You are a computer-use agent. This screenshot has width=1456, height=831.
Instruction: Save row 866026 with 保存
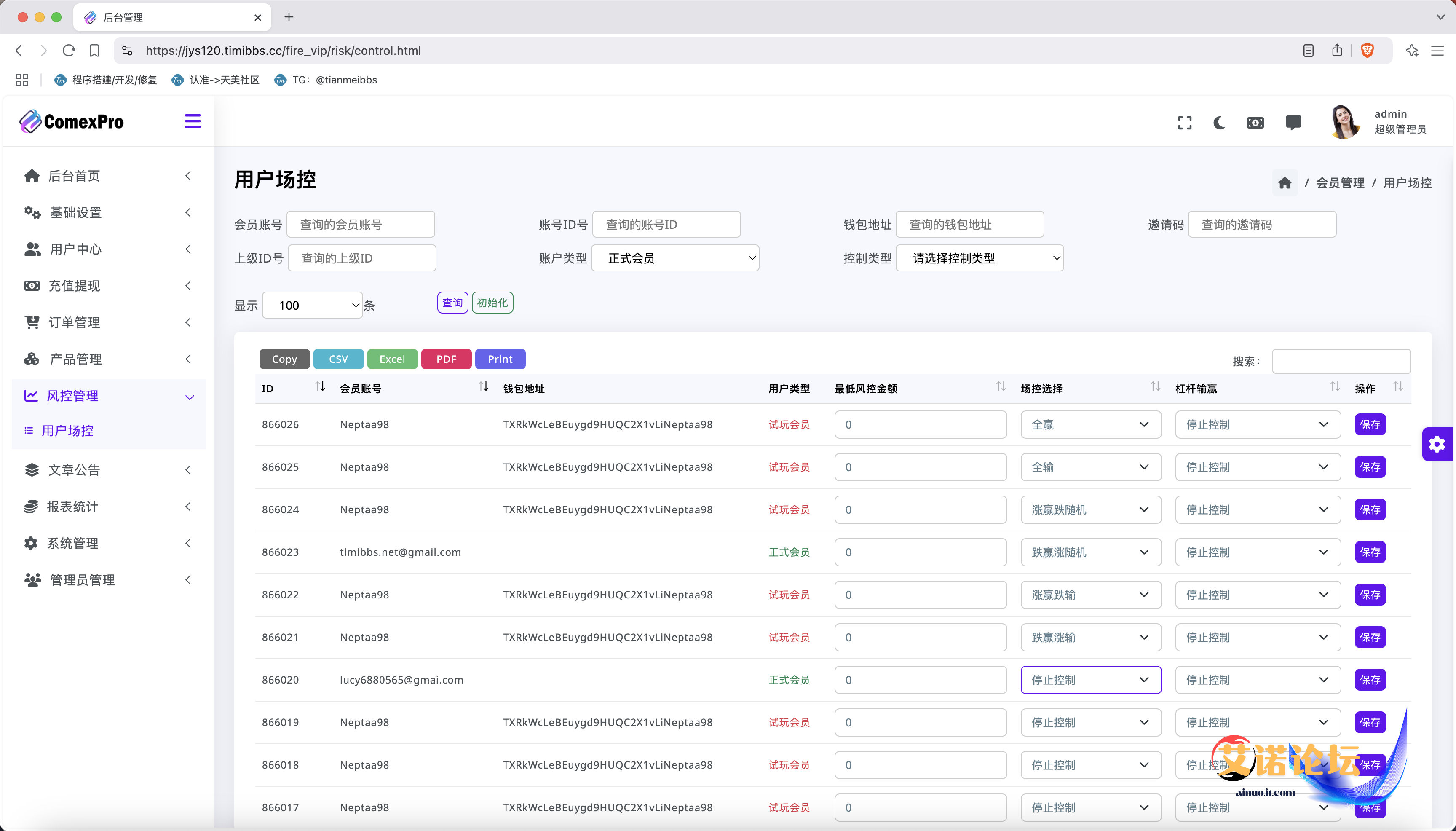coord(1370,425)
